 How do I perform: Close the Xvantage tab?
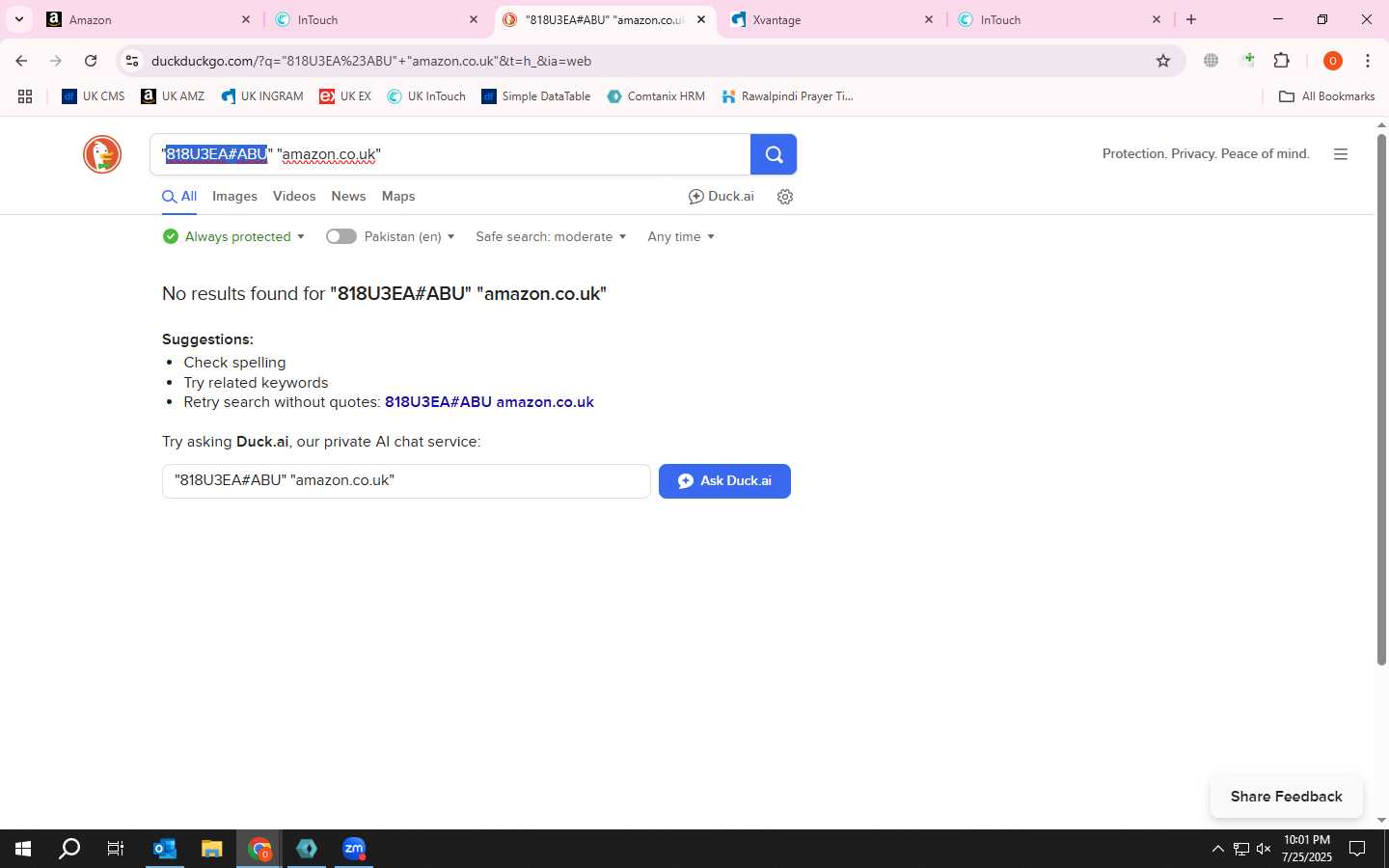(x=929, y=19)
